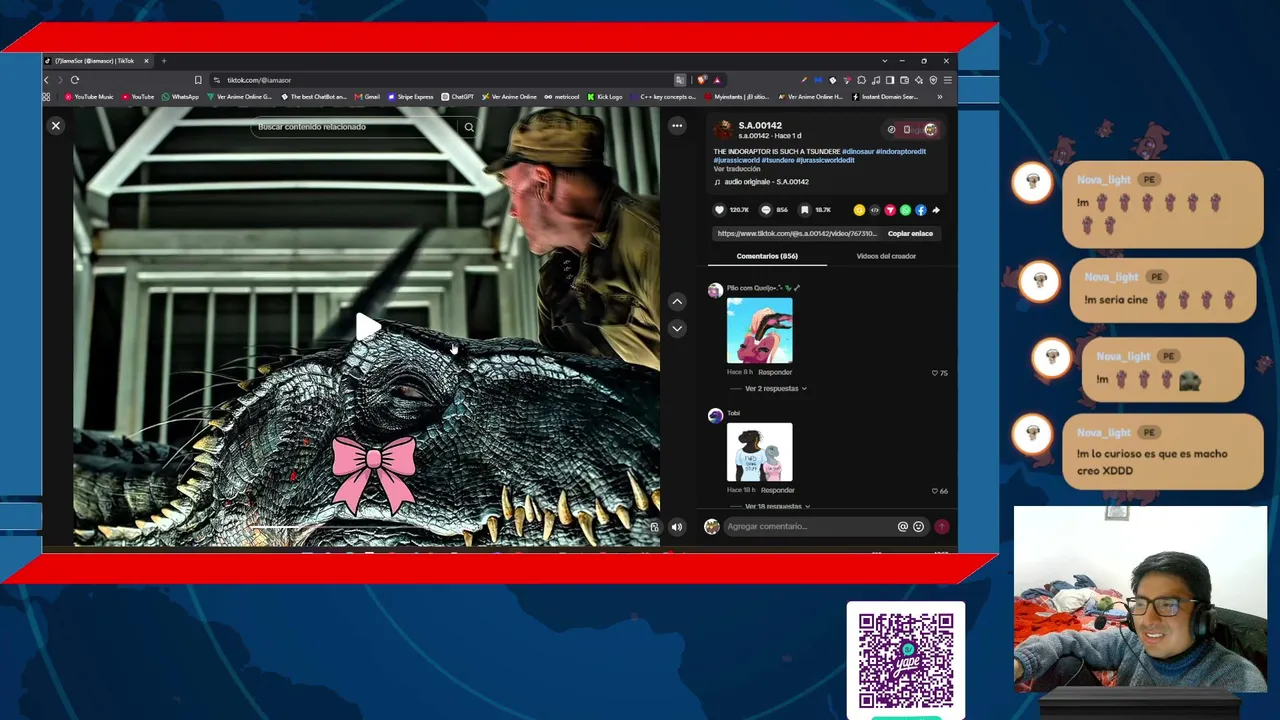
Task: Click the #jurassicworld hashtag
Action: click(x=736, y=160)
